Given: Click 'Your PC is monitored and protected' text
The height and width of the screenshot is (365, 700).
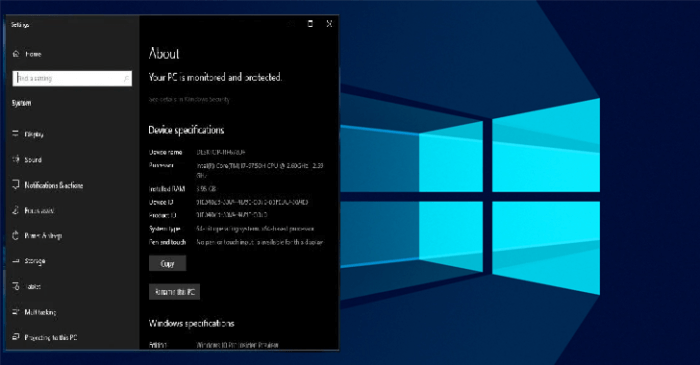Looking at the screenshot, I should pos(215,78).
